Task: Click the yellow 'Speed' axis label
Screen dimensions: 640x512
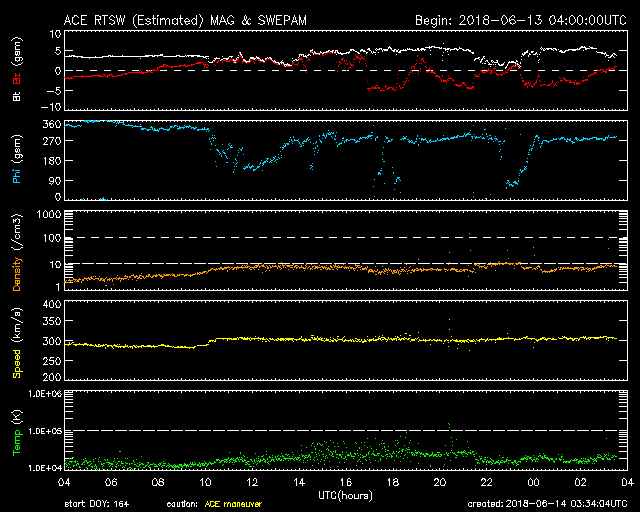Action: [17, 364]
